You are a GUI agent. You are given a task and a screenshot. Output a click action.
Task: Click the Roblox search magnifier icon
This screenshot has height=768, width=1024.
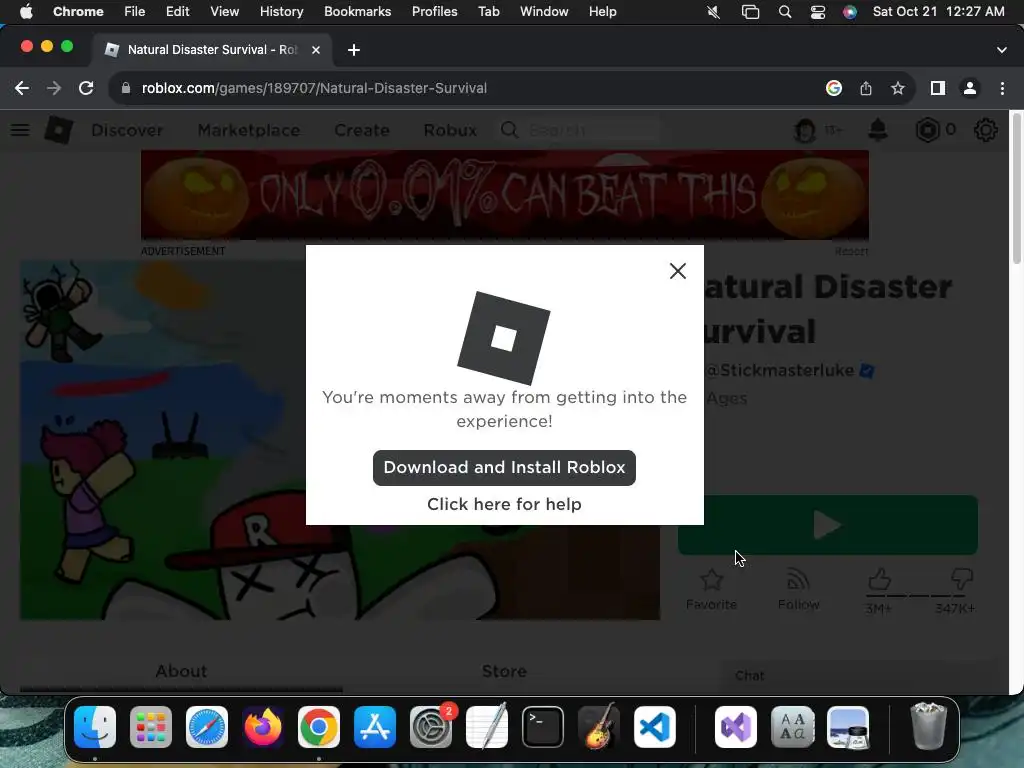click(x=509, y=130)
